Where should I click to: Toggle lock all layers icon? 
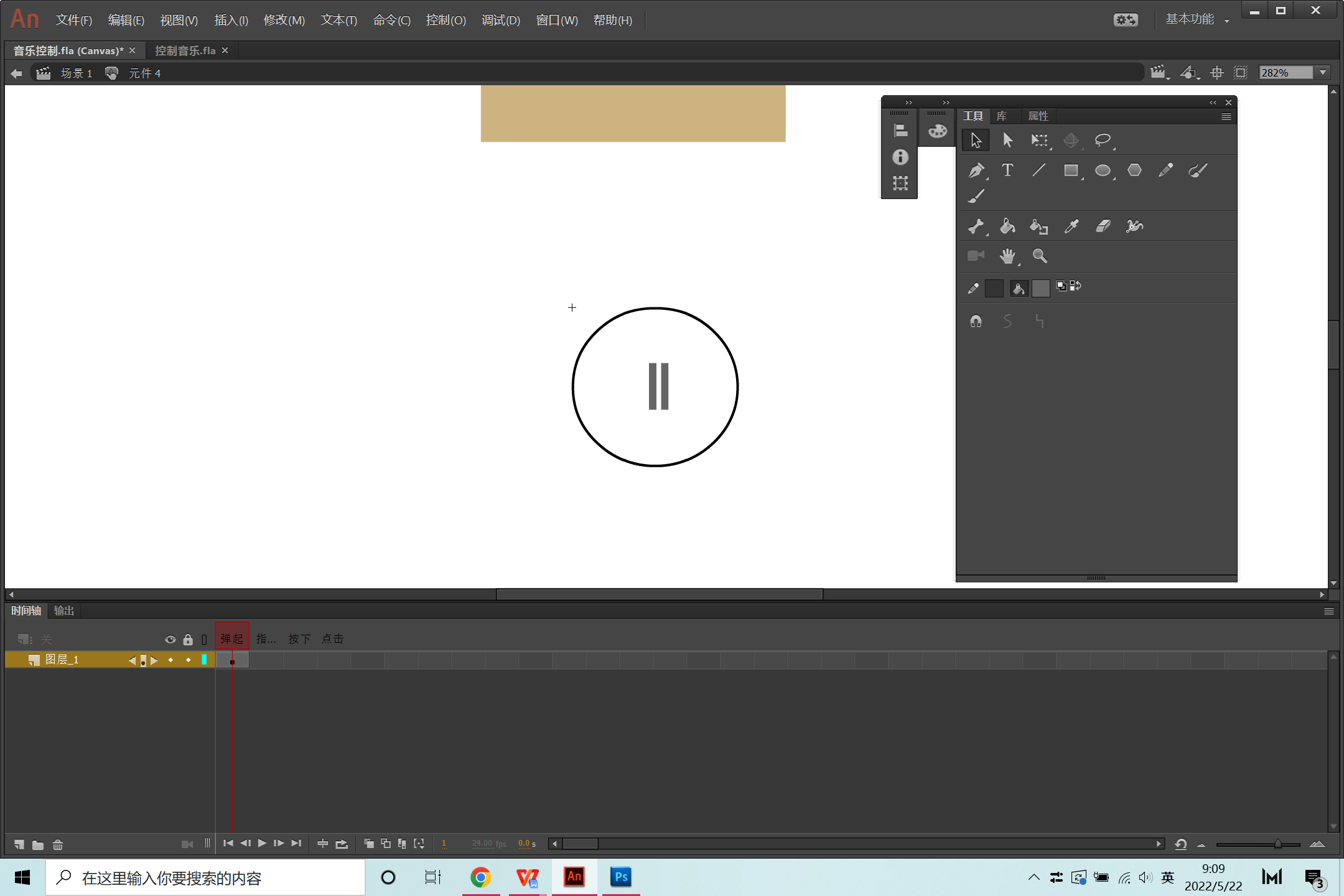click(x=188, y=640)
